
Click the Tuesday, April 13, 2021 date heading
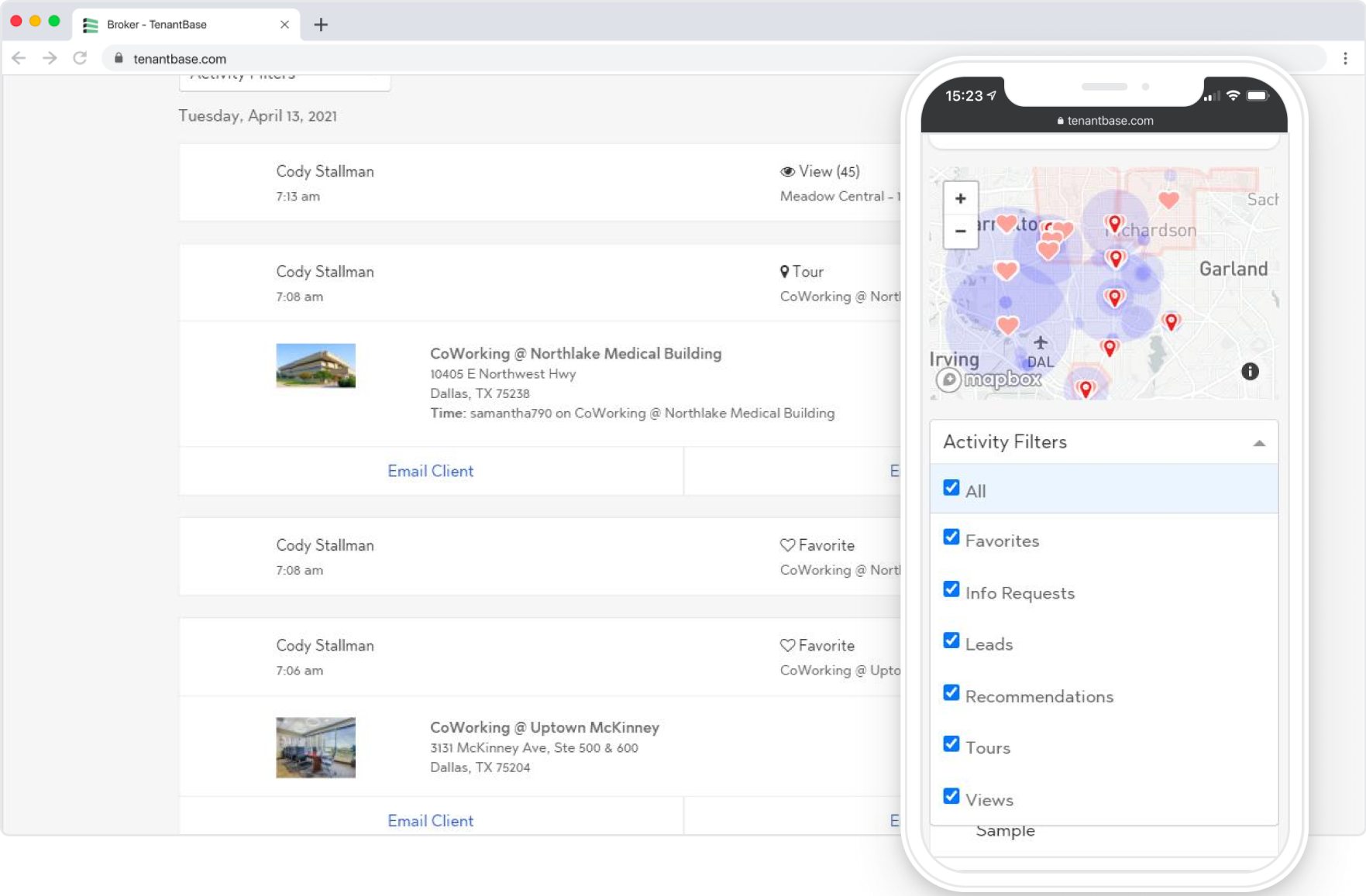tap(258, 116)
